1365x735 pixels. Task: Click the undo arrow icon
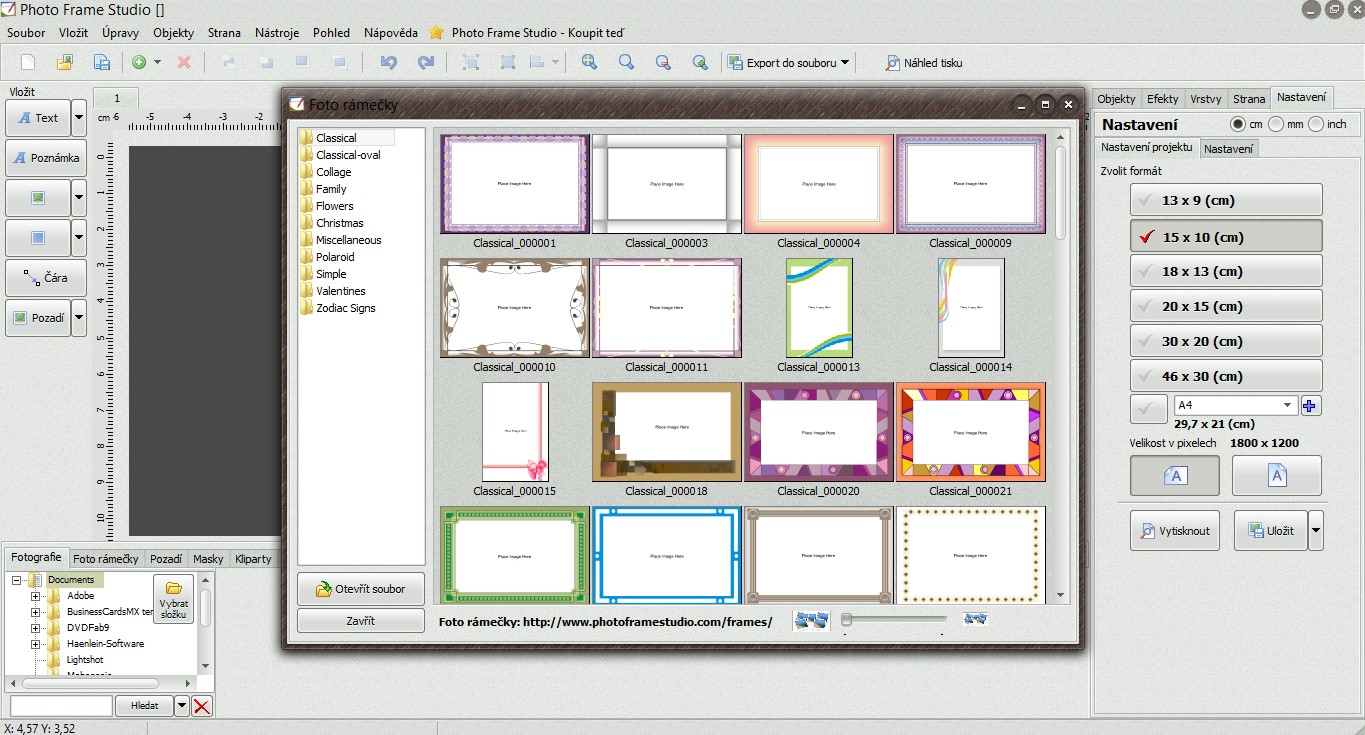pos(389,62)
